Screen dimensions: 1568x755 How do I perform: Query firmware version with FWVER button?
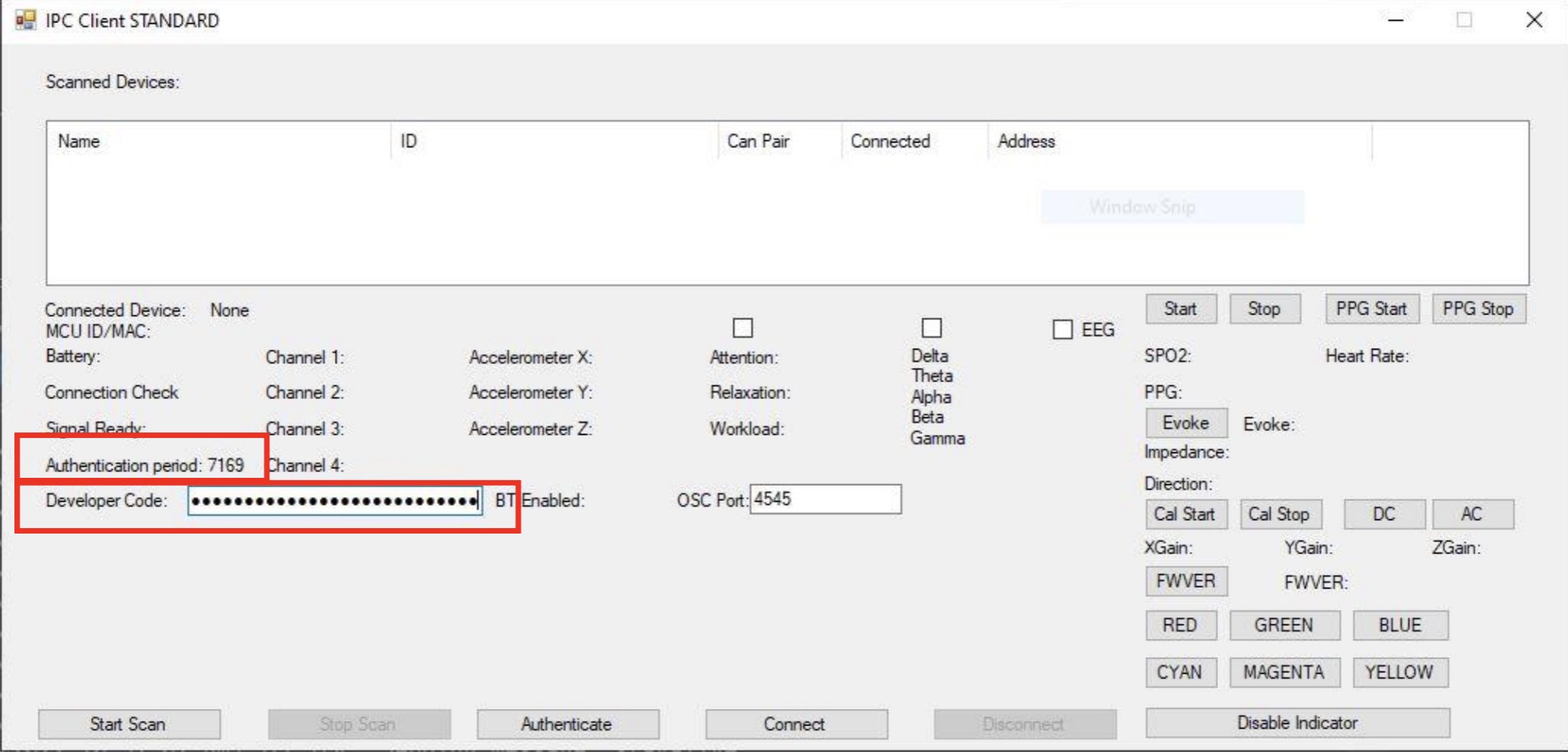coord(1186,581)
